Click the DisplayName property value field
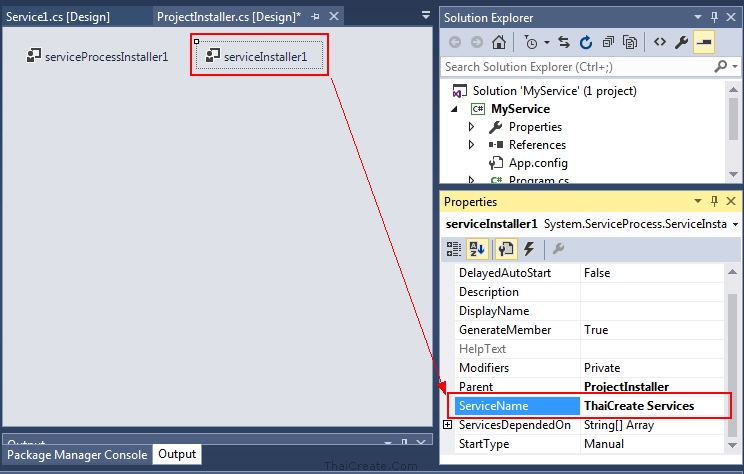744x474 pixels. pos(652,311)
